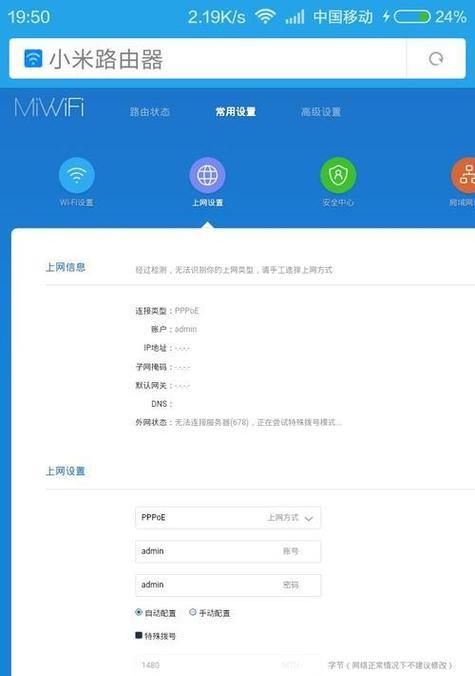This screenshot has height=676, width=475.
Task: Tap the battery indicator in status bar
Action: click(412, 17)
